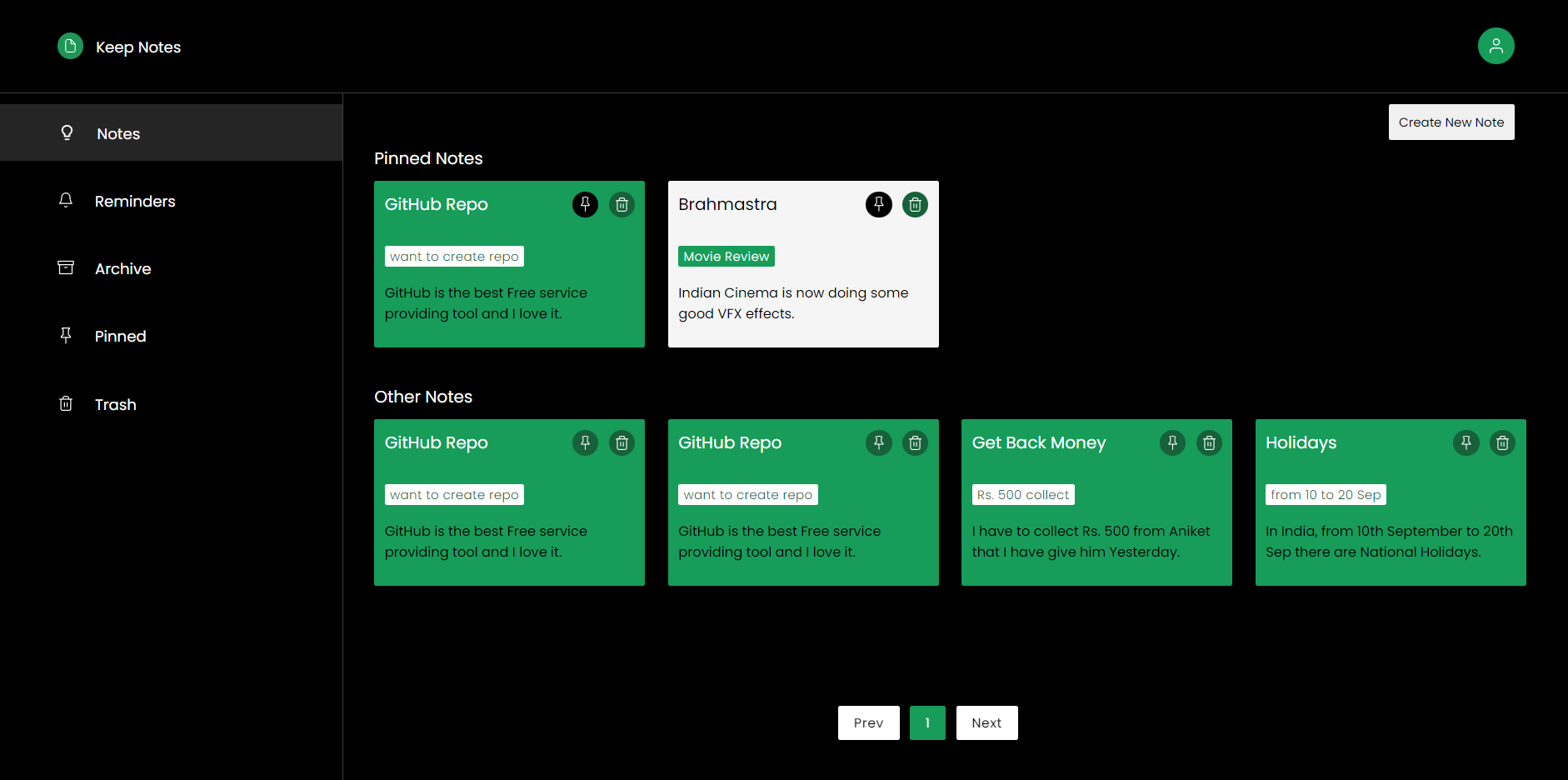Click the 'Rs. 500 collect' tag
The width and height of the screenshot is (1568, 780).
[1023, 494]
